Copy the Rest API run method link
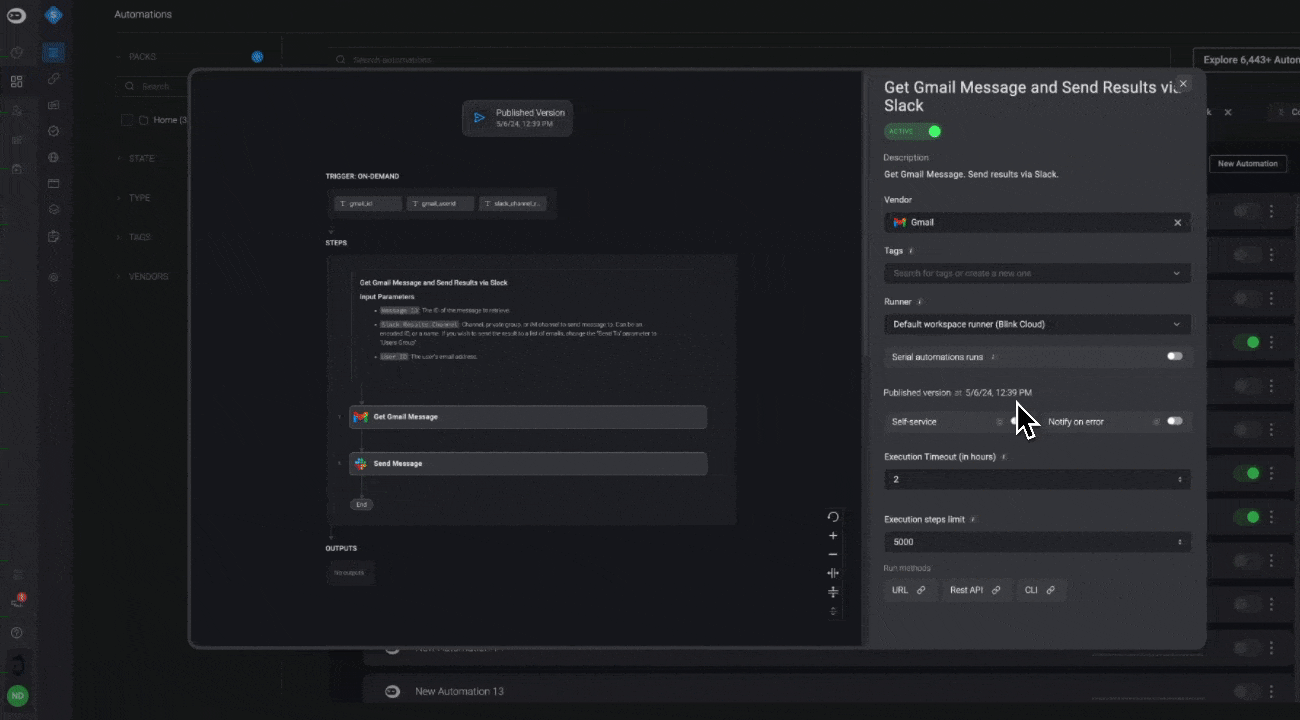This screenshot has width=1300, height=720. (975, 590)
